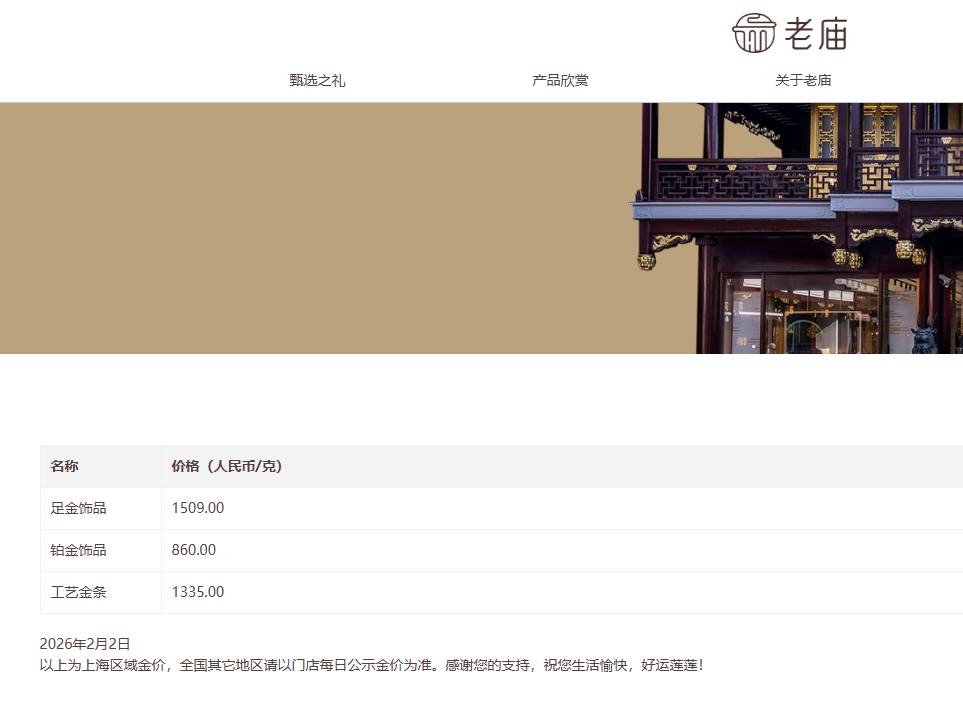
Task: Click the bronze statue at banner's bottom right
Action: pos(925,335)
